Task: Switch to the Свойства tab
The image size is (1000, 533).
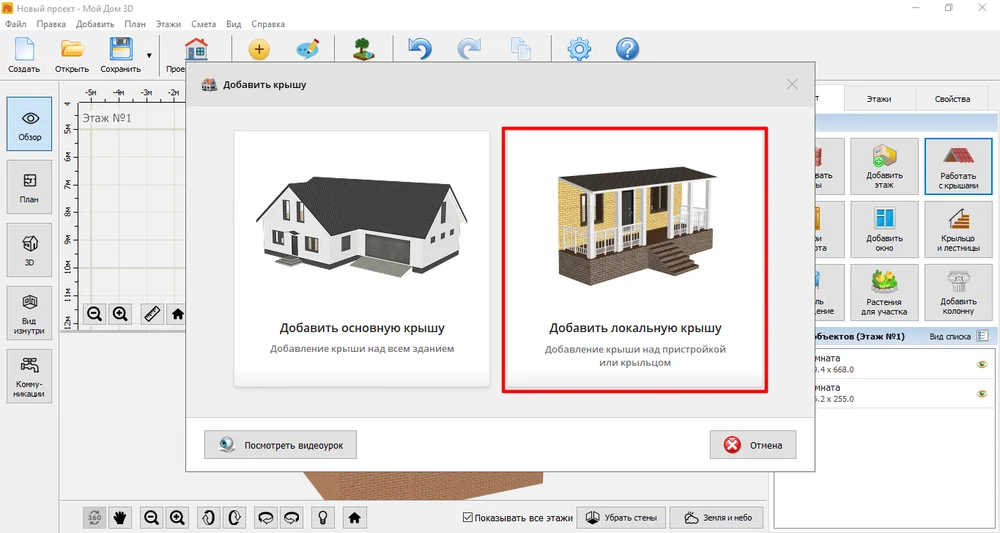Action: pos(952,99)
